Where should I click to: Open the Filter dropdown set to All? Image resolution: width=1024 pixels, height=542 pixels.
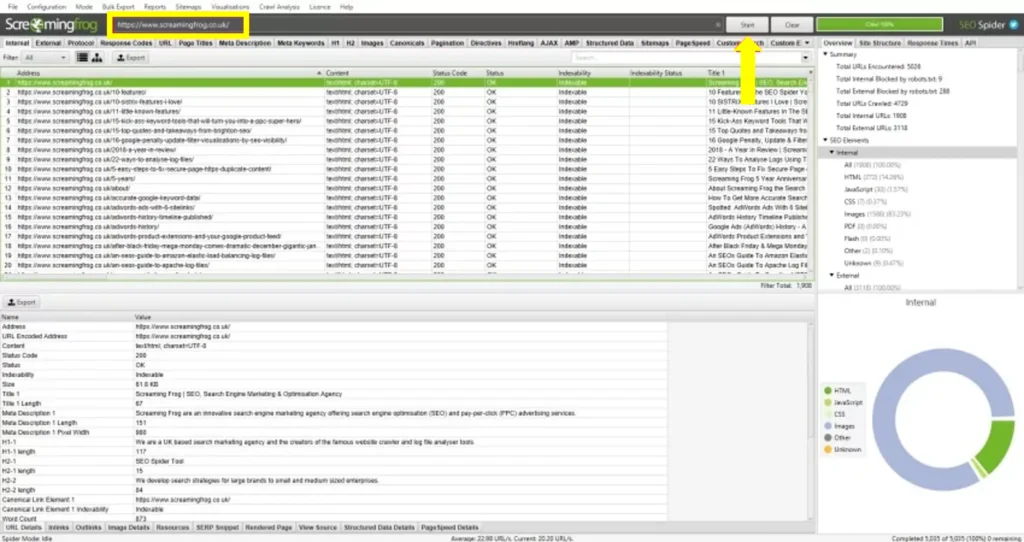(x=46, y=58)
